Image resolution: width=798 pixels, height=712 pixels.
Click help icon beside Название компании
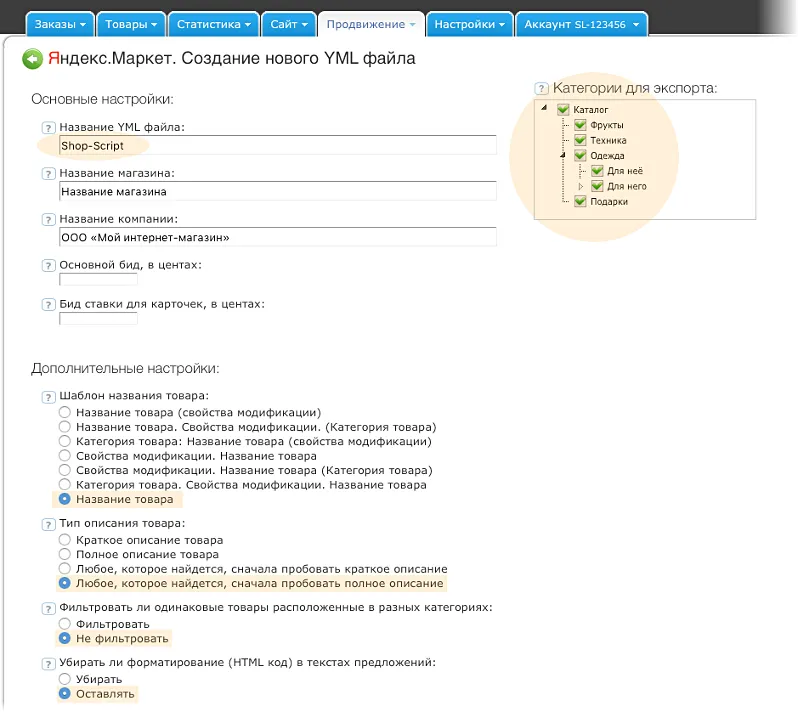point(48,220)
